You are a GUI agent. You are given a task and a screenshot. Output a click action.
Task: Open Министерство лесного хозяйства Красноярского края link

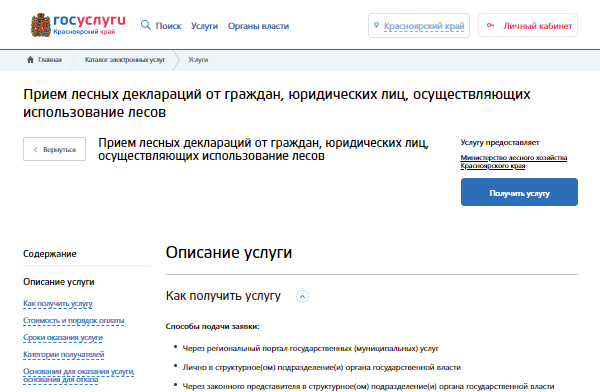pos(514,162)
